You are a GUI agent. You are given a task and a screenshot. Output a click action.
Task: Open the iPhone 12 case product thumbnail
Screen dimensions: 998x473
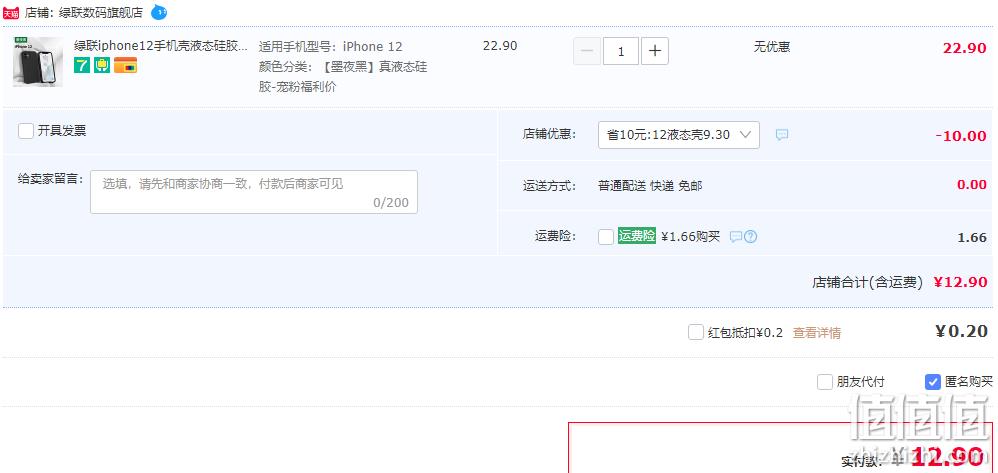click(x=38, y=62)
